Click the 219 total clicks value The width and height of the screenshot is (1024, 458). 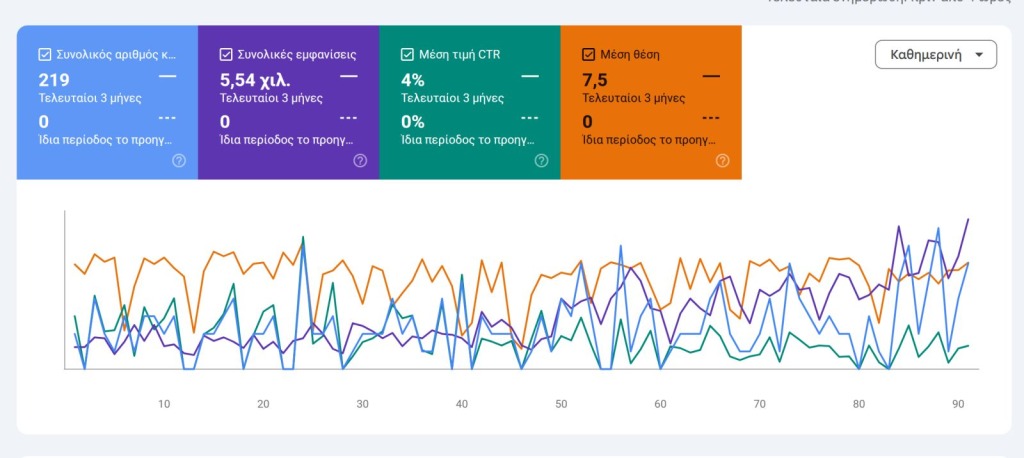click(x=54, y=80)
